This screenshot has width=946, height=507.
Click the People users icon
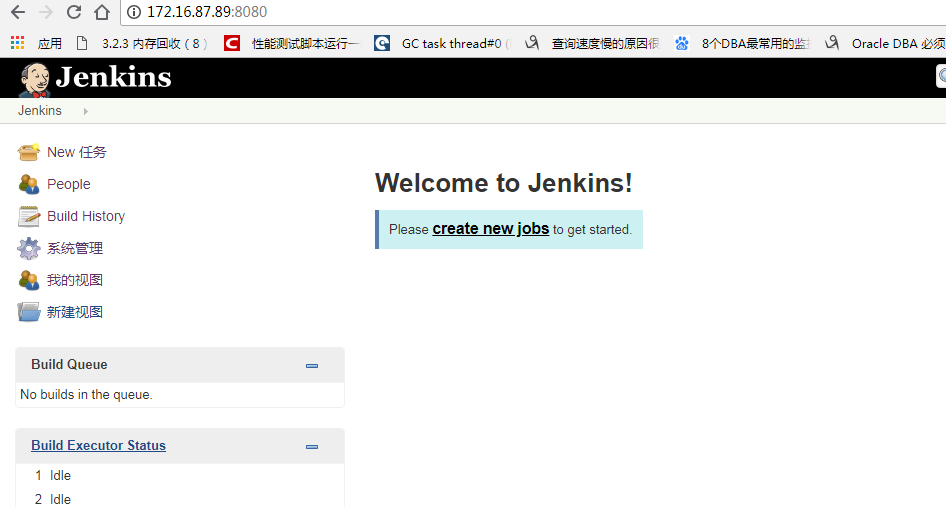tap(28, 184)
